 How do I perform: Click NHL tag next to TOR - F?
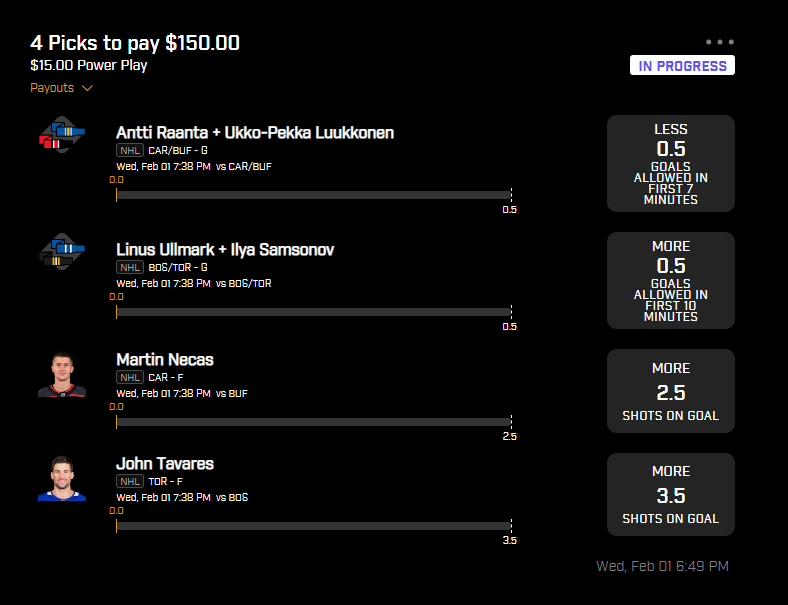130,481
